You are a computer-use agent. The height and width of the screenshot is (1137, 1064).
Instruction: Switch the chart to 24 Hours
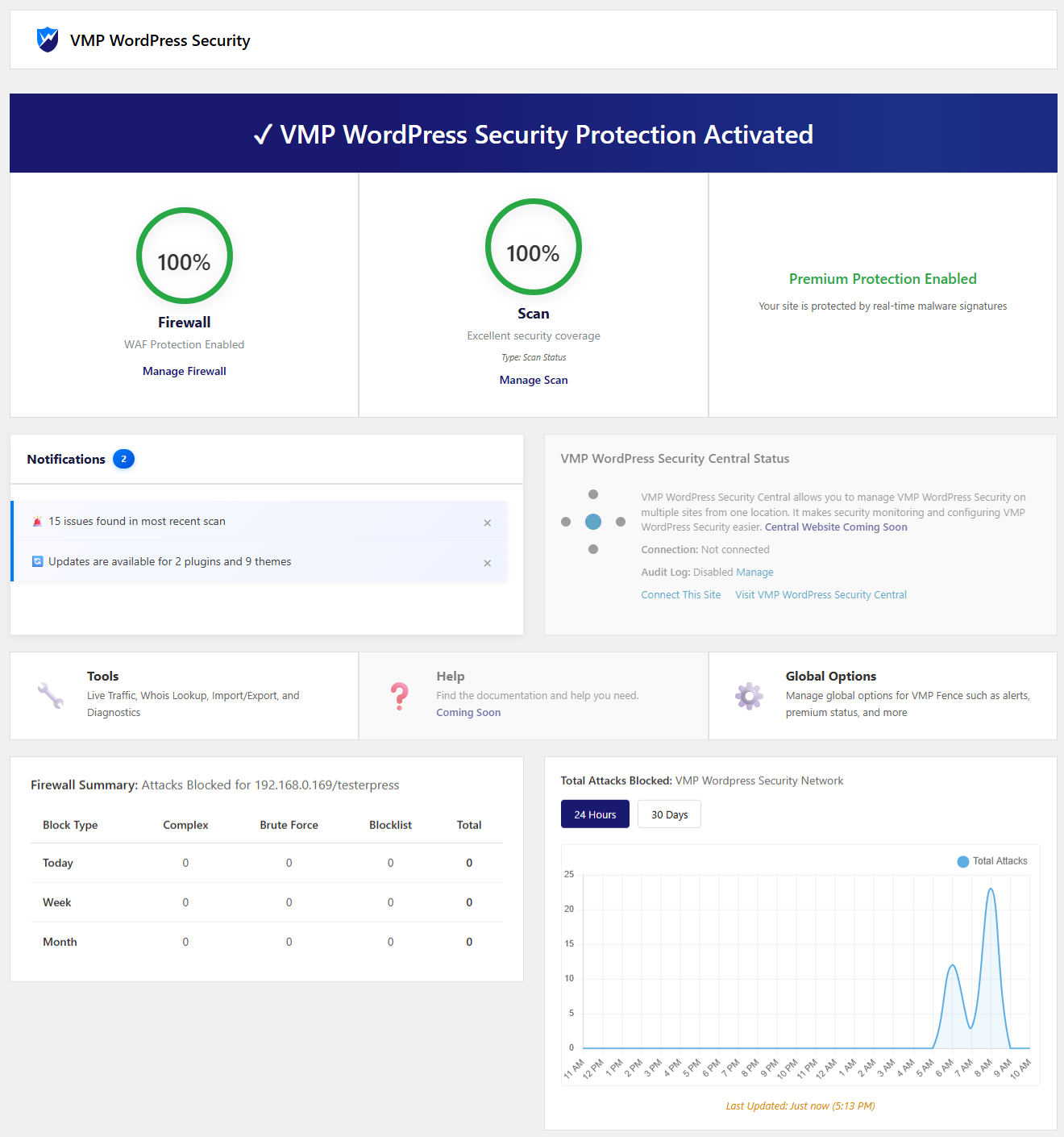click(595, 814)
